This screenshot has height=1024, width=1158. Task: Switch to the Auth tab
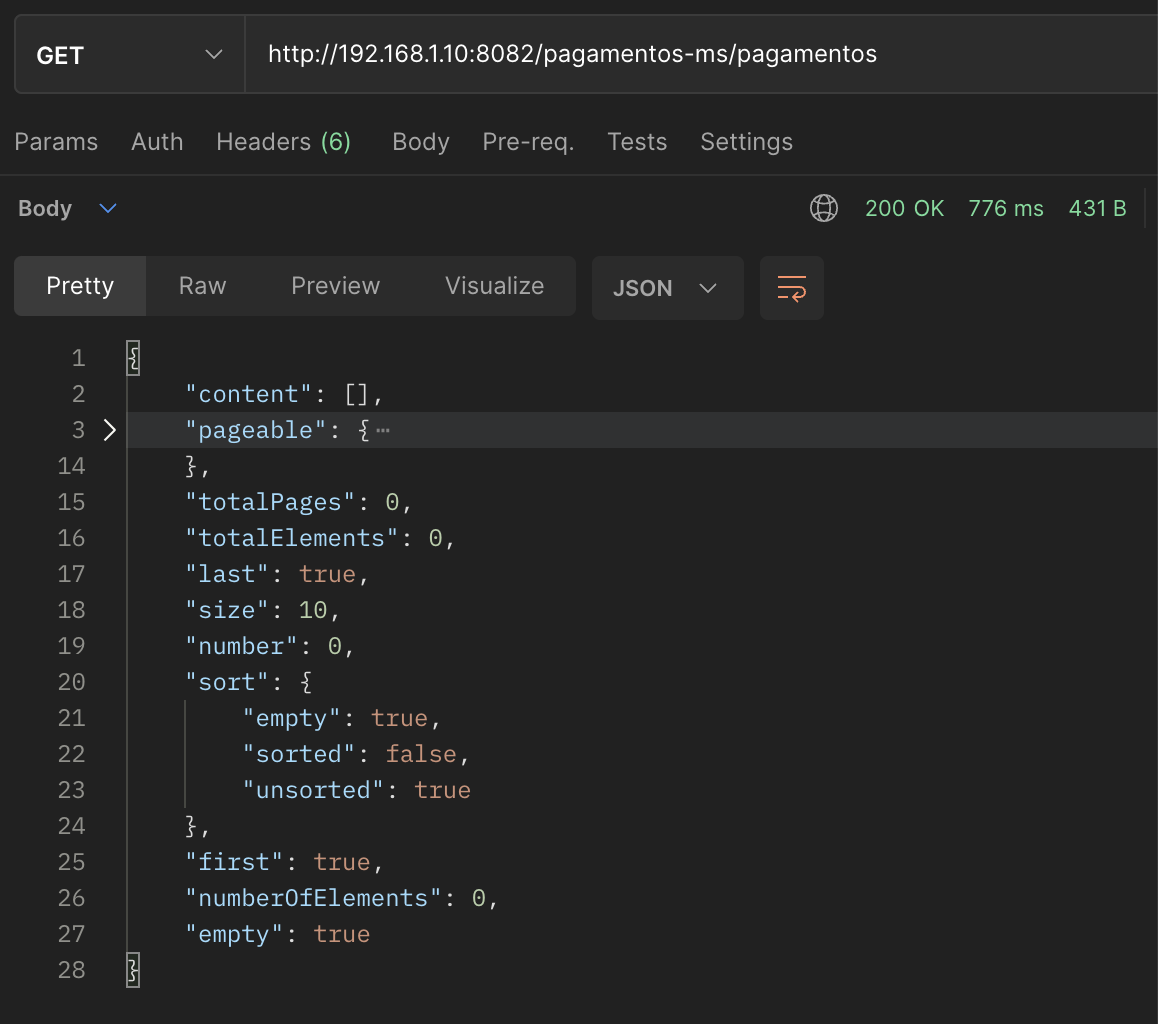pos(157,142)
